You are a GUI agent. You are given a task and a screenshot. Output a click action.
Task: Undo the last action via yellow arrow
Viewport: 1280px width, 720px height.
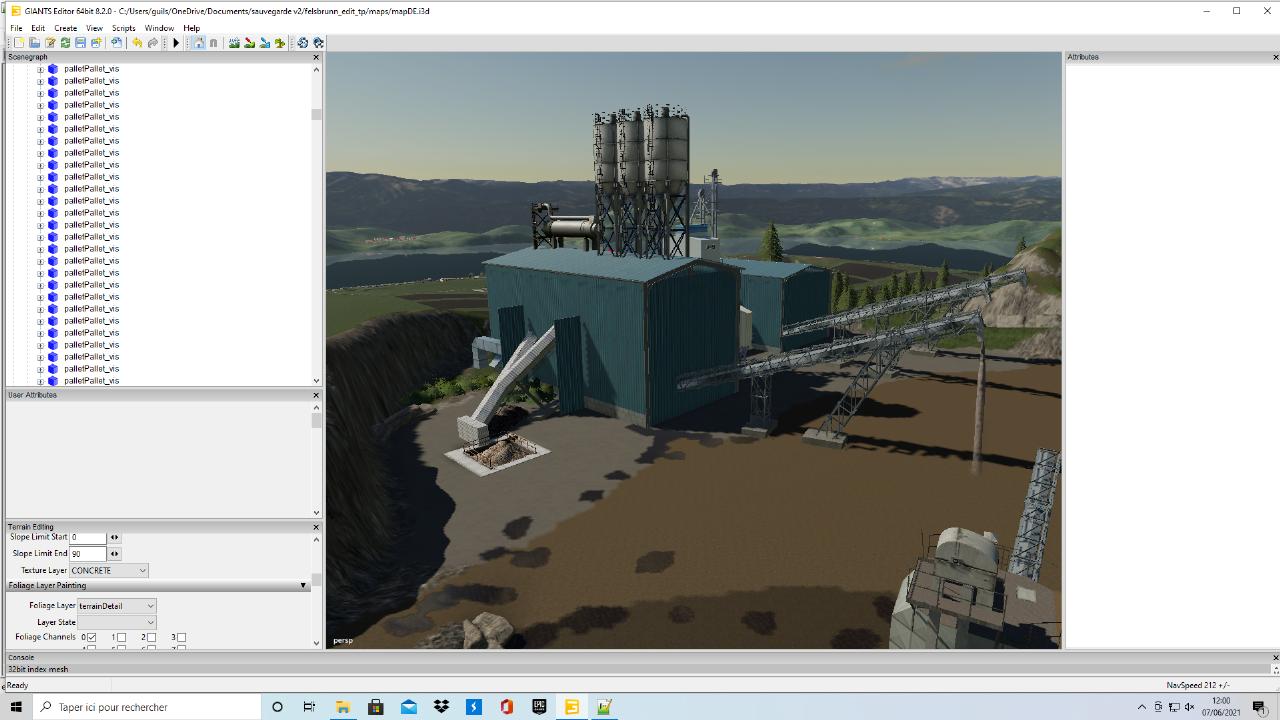(x=137, y=43)
